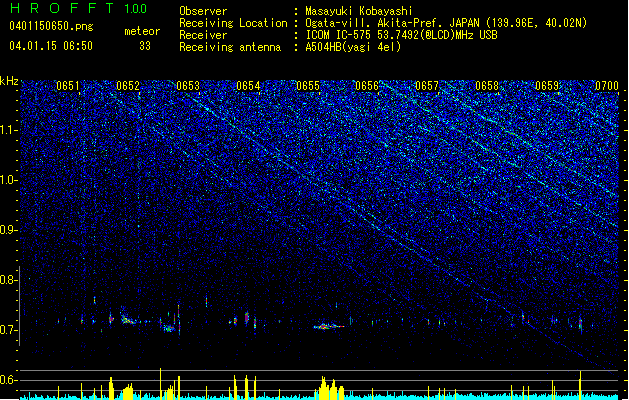The width and height of the screenshot is (629, 400).
Task: Click the 0653 time marker
Action: click(188, 86)
